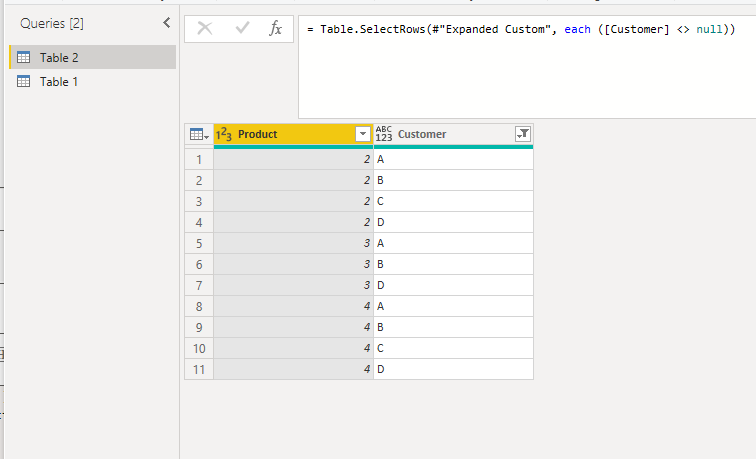
Task: Select row number 10
Action: [199, 348]
